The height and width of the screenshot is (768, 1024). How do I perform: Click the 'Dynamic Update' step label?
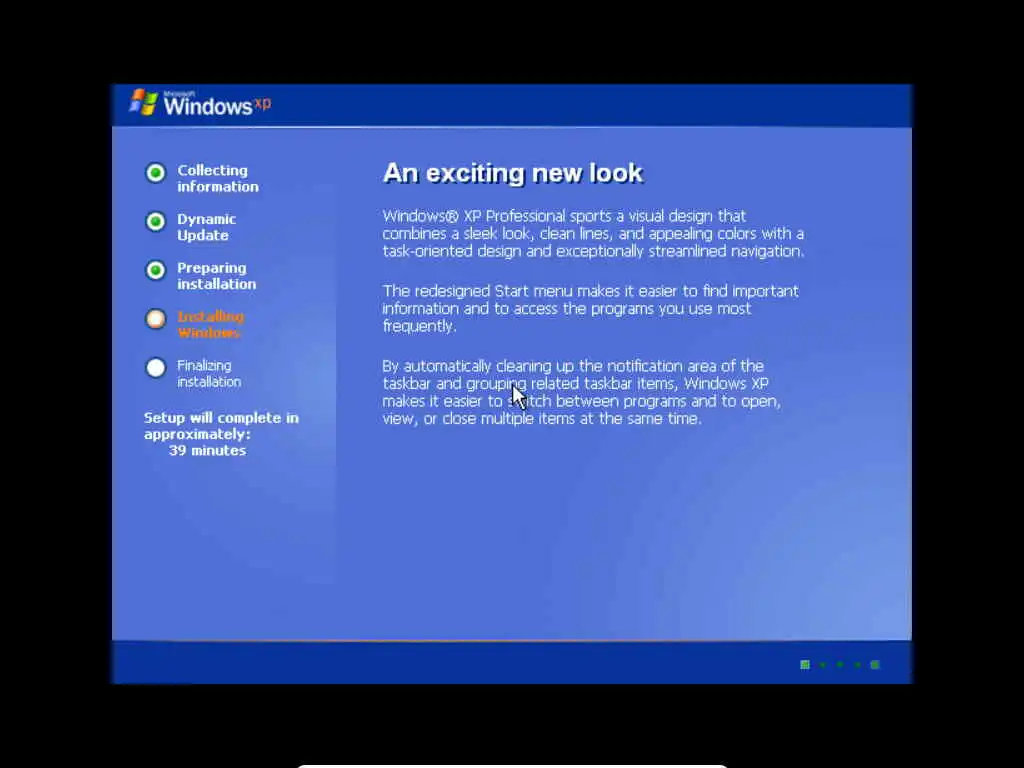(x=206, y=227)
